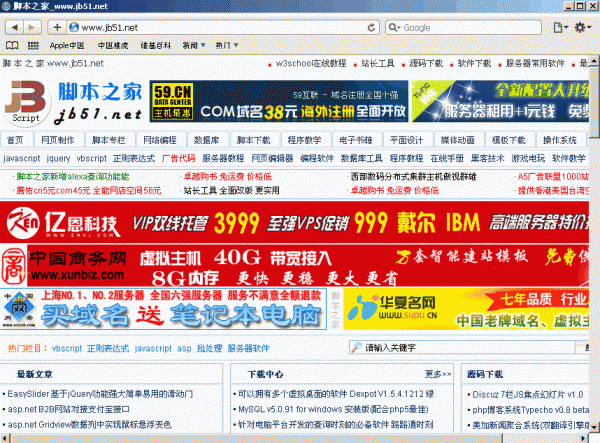Viewport: 600px width, 443px height.
Task: Select the 网页制作 navigation tab
Action: 58,140
